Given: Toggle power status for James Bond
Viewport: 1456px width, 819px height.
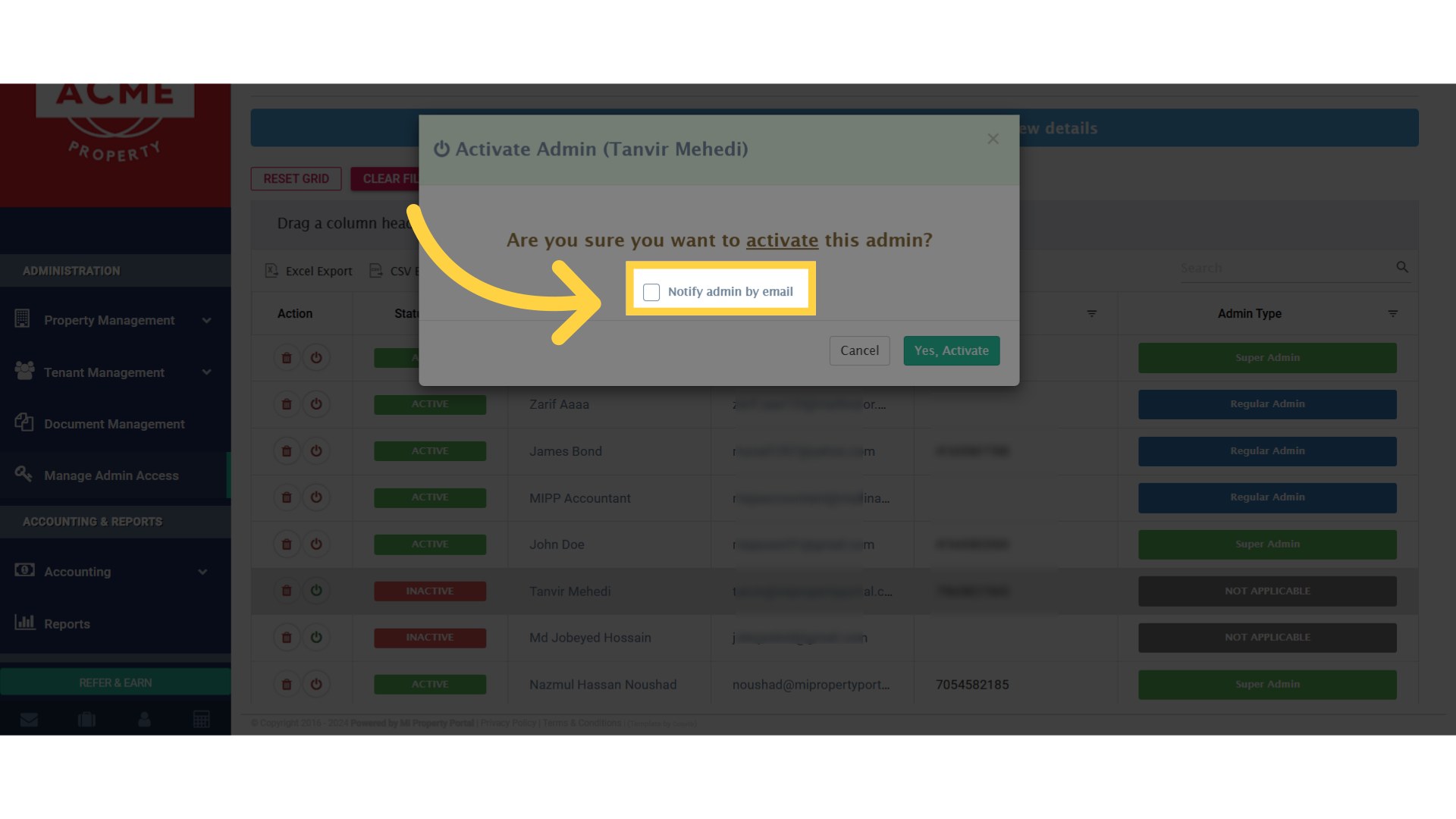Looking at the screenshot, I should coord(316,451).
